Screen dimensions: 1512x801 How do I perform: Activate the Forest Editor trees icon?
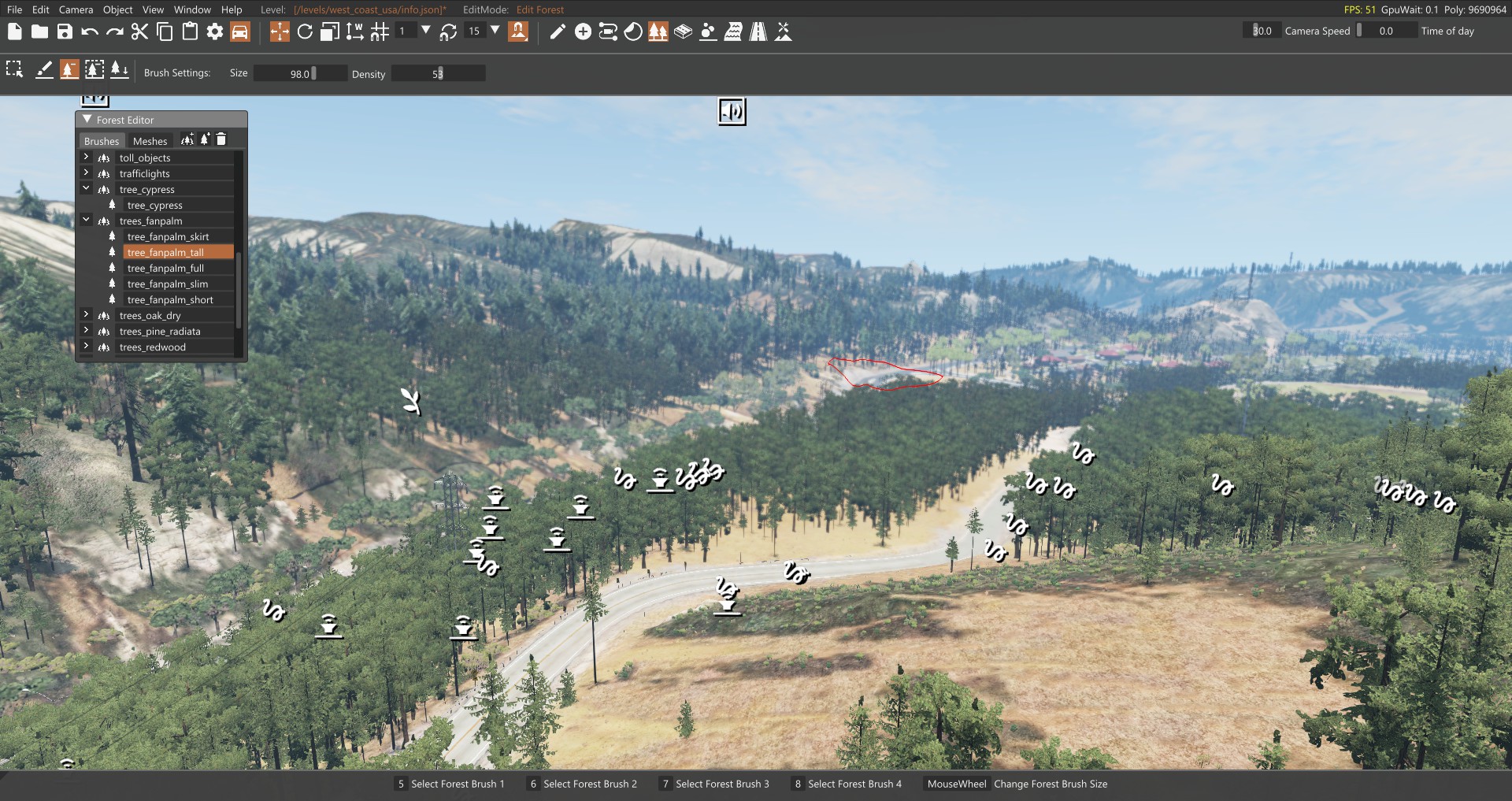[x=658, y=32]
